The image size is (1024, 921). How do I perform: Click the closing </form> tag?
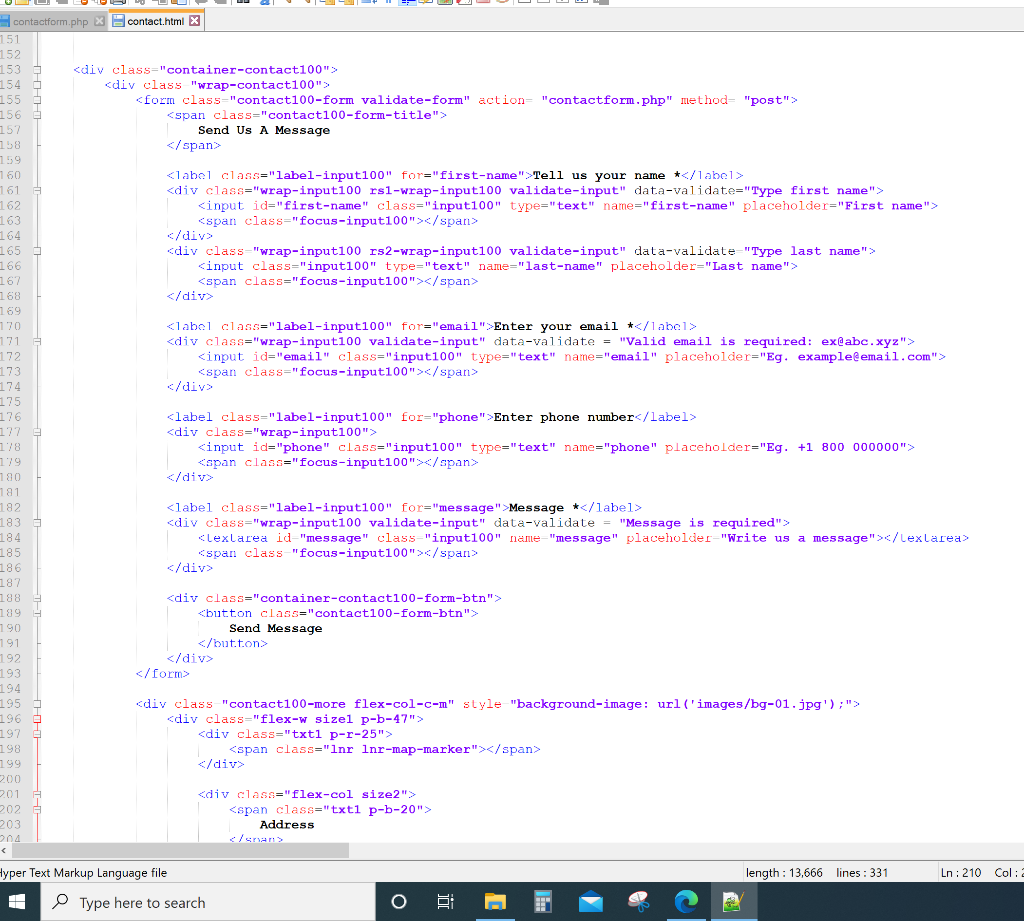point(163,673)
